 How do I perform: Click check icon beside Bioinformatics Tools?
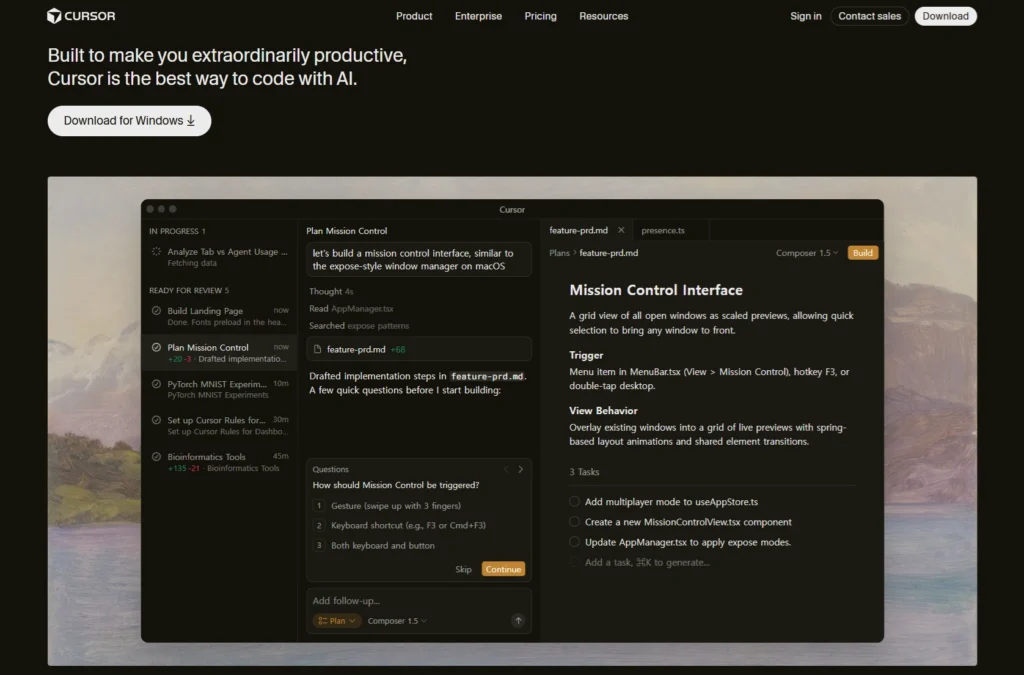(156, 457)
